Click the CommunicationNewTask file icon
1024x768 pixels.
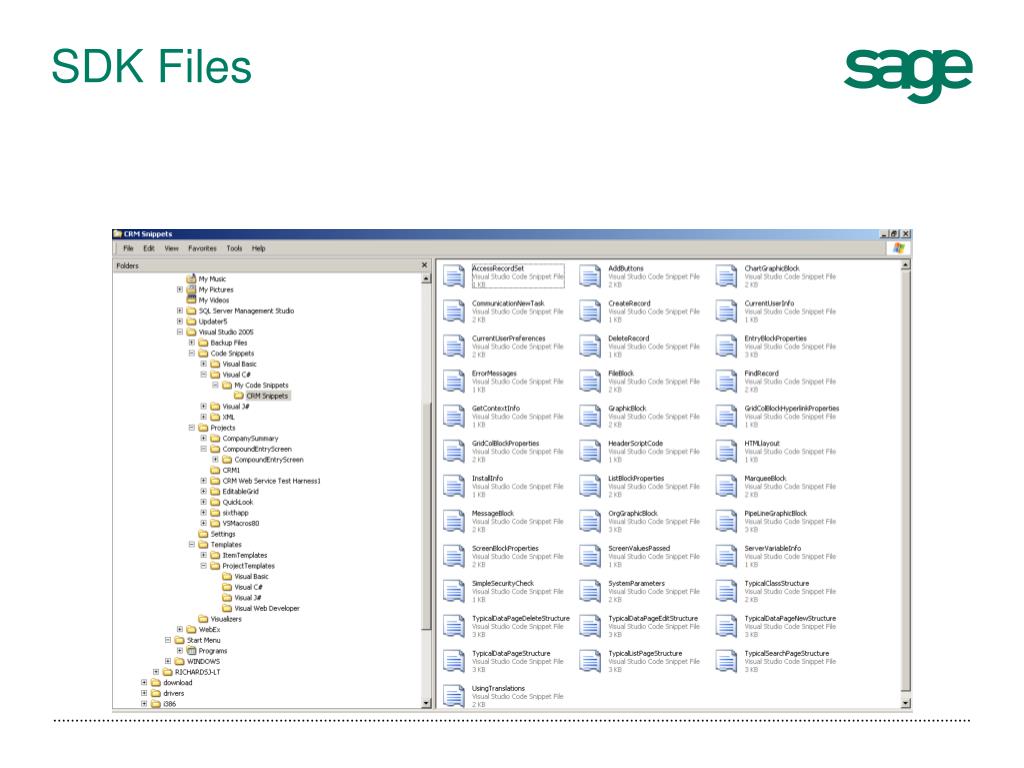[454, 312]
